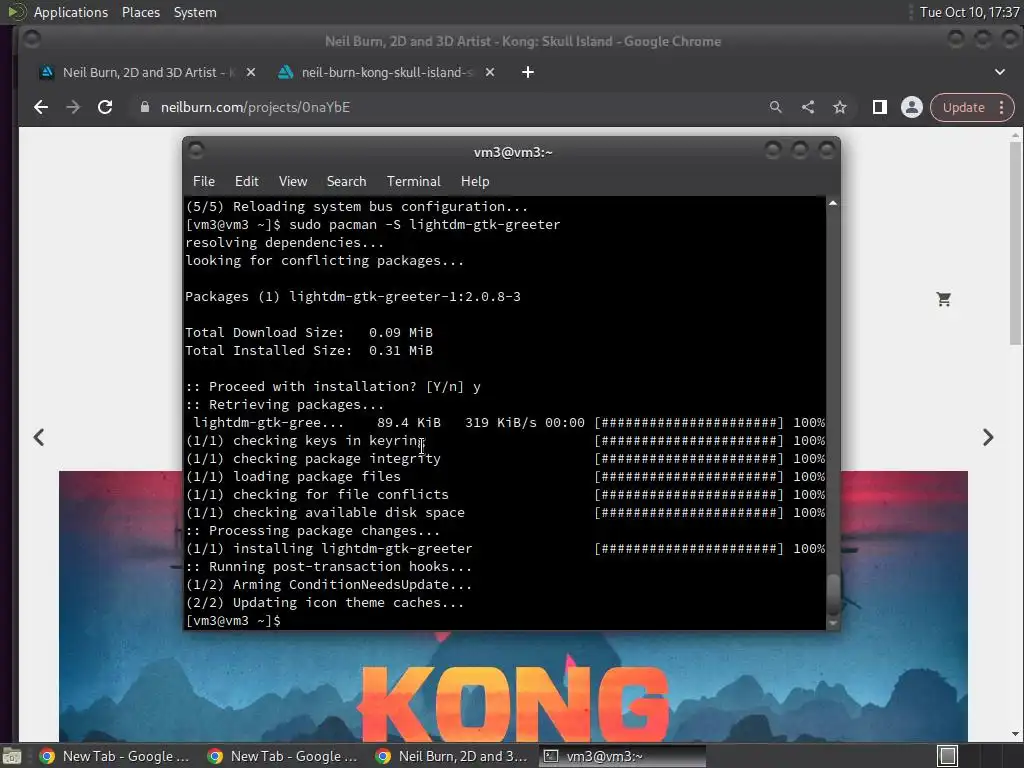Click '(2/2) Updating icon theme caches...' line
This screenshot has width=1024, height=768.
325,603
